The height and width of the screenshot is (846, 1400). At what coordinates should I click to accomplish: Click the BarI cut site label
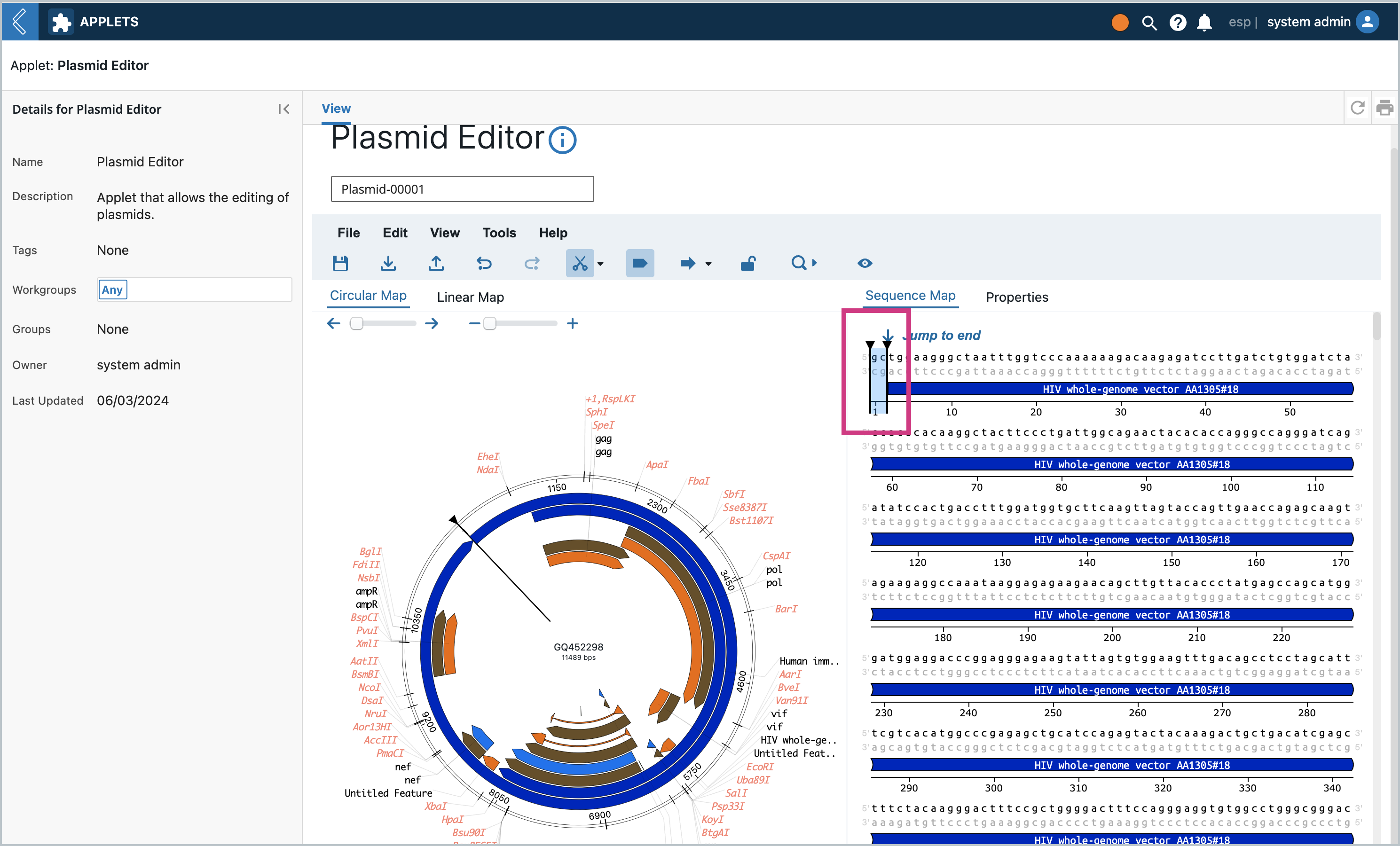point(786,609)
